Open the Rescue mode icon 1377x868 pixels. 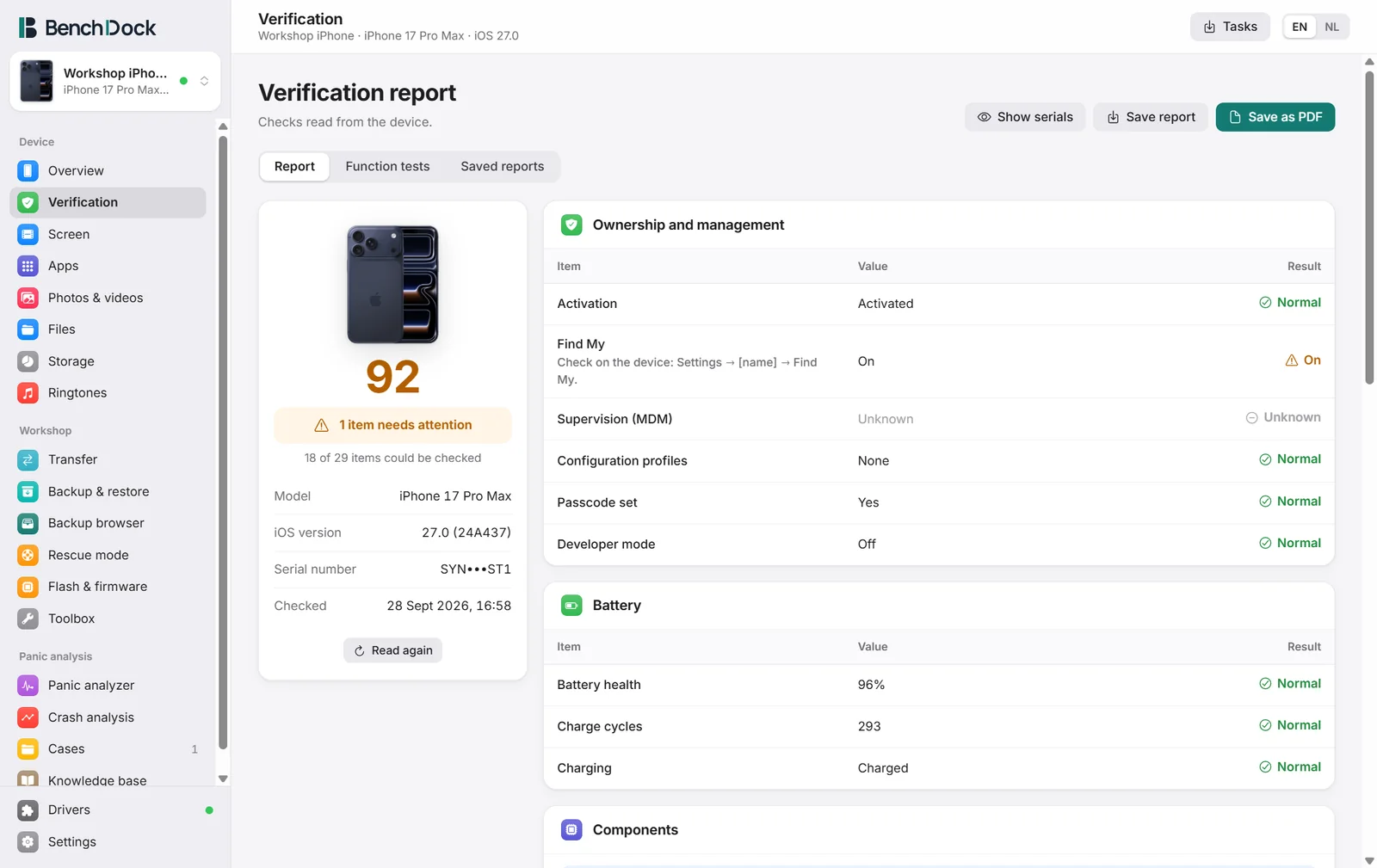pos(28,555)
